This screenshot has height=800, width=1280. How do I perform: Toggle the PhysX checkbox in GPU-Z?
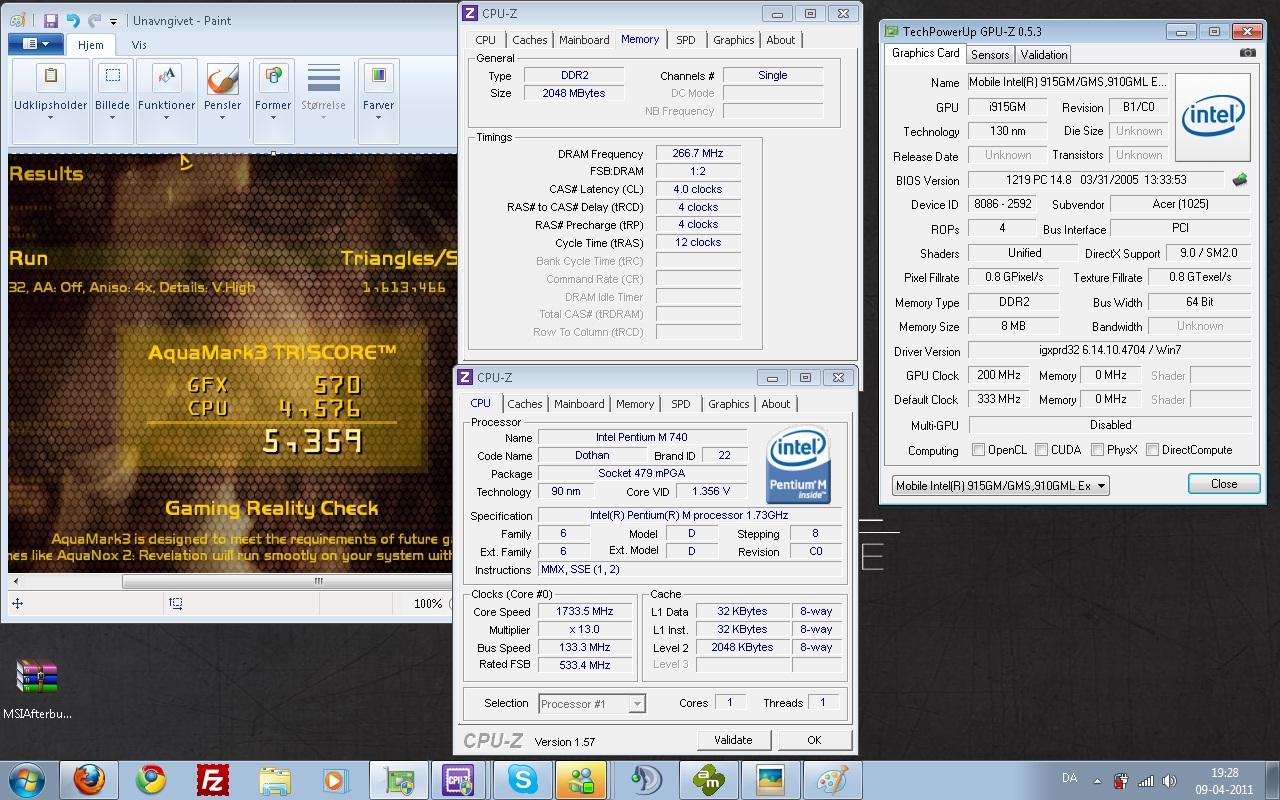pyautogui.click(x=1097, y=450)
